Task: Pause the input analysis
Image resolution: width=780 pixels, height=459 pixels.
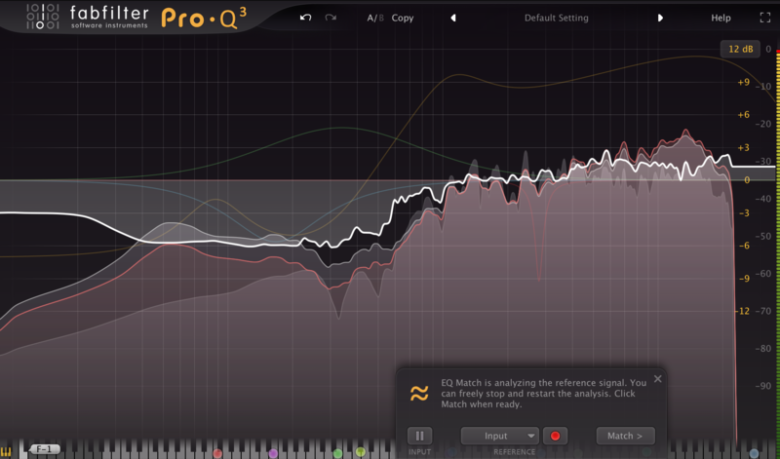Action: point(419,436)
